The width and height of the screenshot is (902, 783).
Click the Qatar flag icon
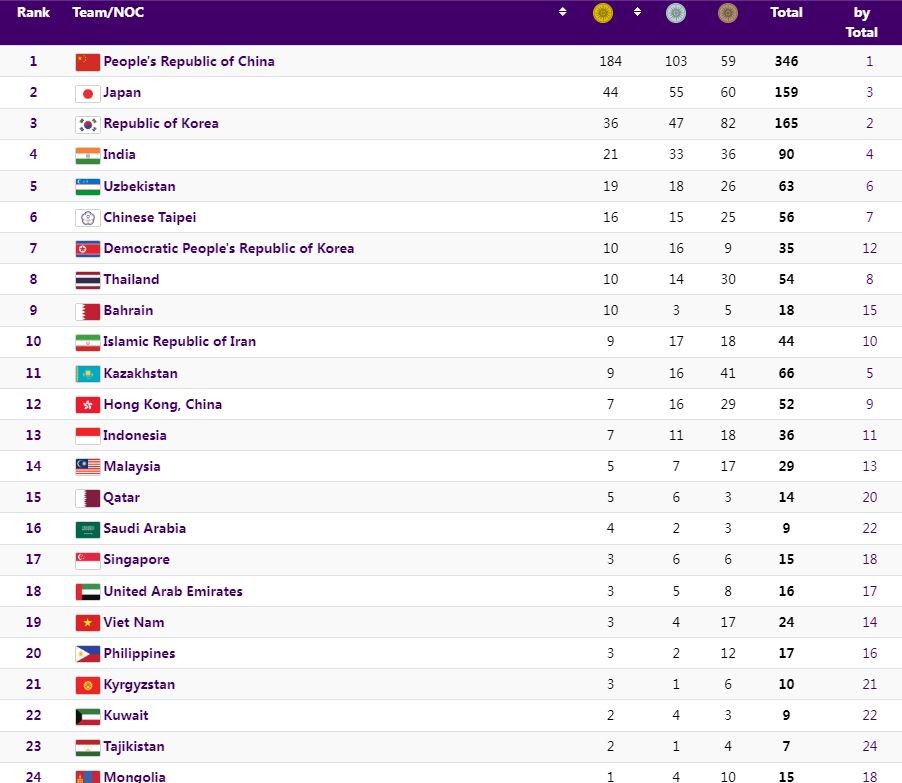88,498
